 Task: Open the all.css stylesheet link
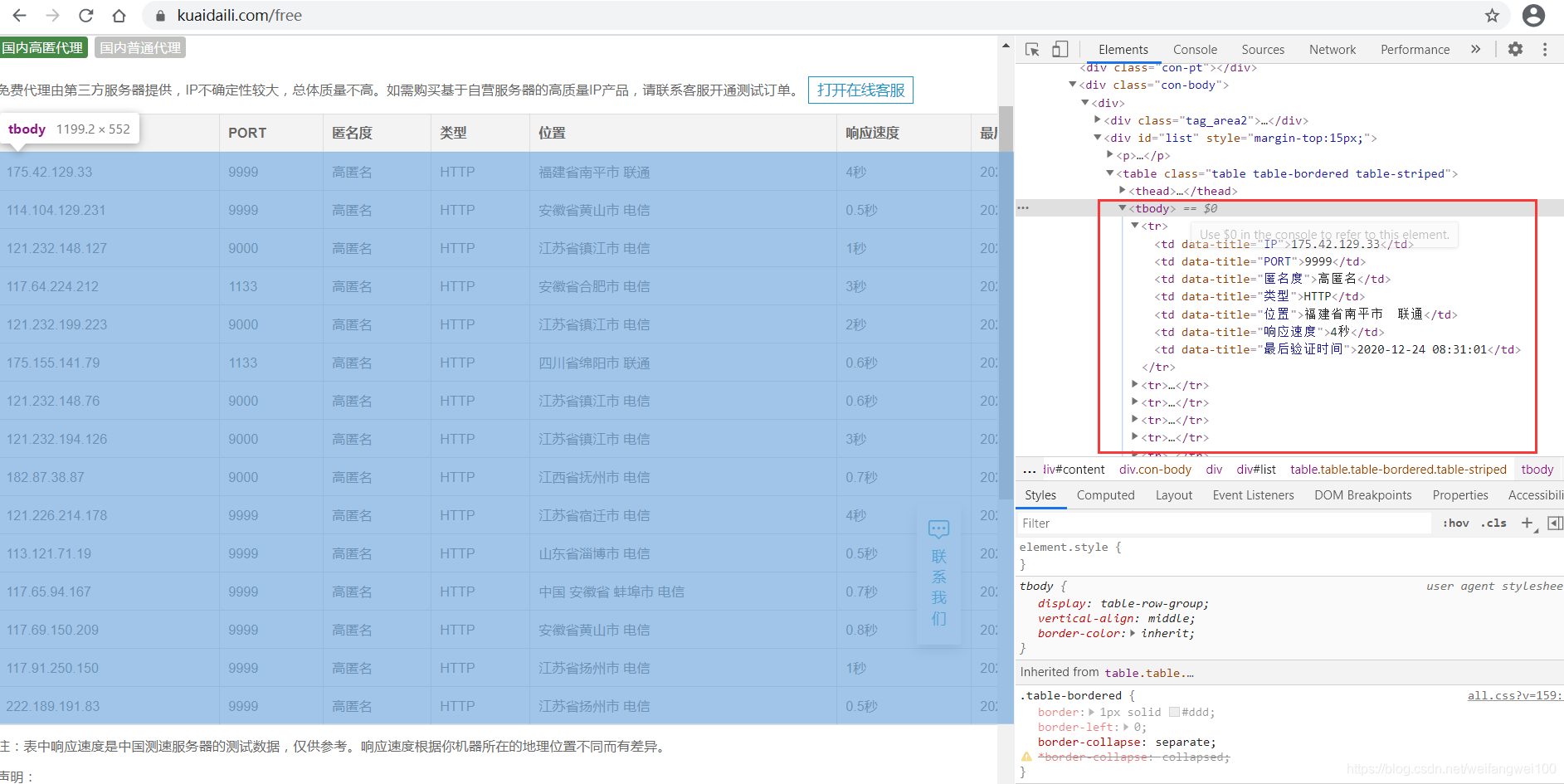(1515, 695)
